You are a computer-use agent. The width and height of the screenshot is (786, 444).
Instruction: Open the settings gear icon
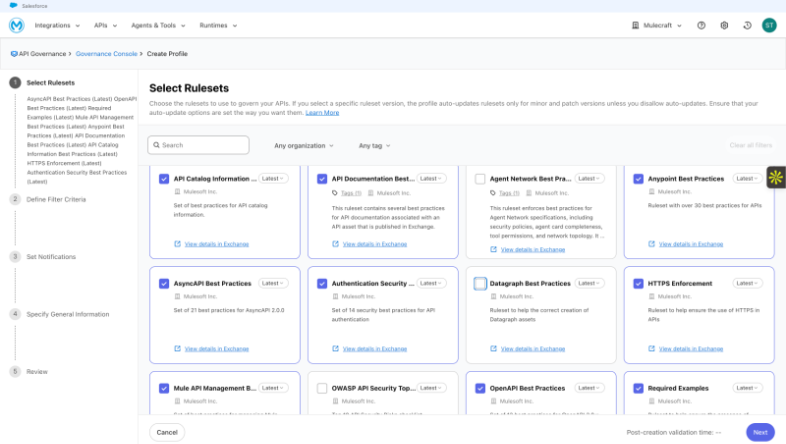click(x=724, y=25)
